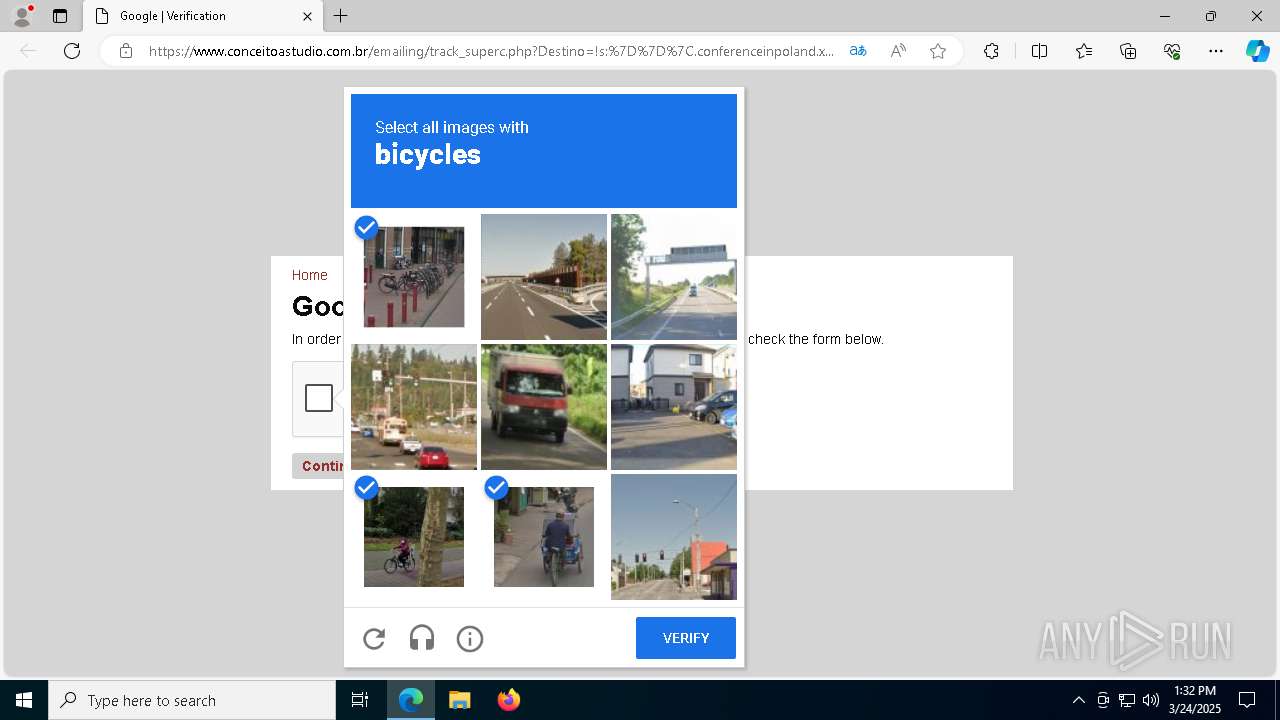Open the Home breadcrumb link
The image size is (1280, 720).
point(310,275)
